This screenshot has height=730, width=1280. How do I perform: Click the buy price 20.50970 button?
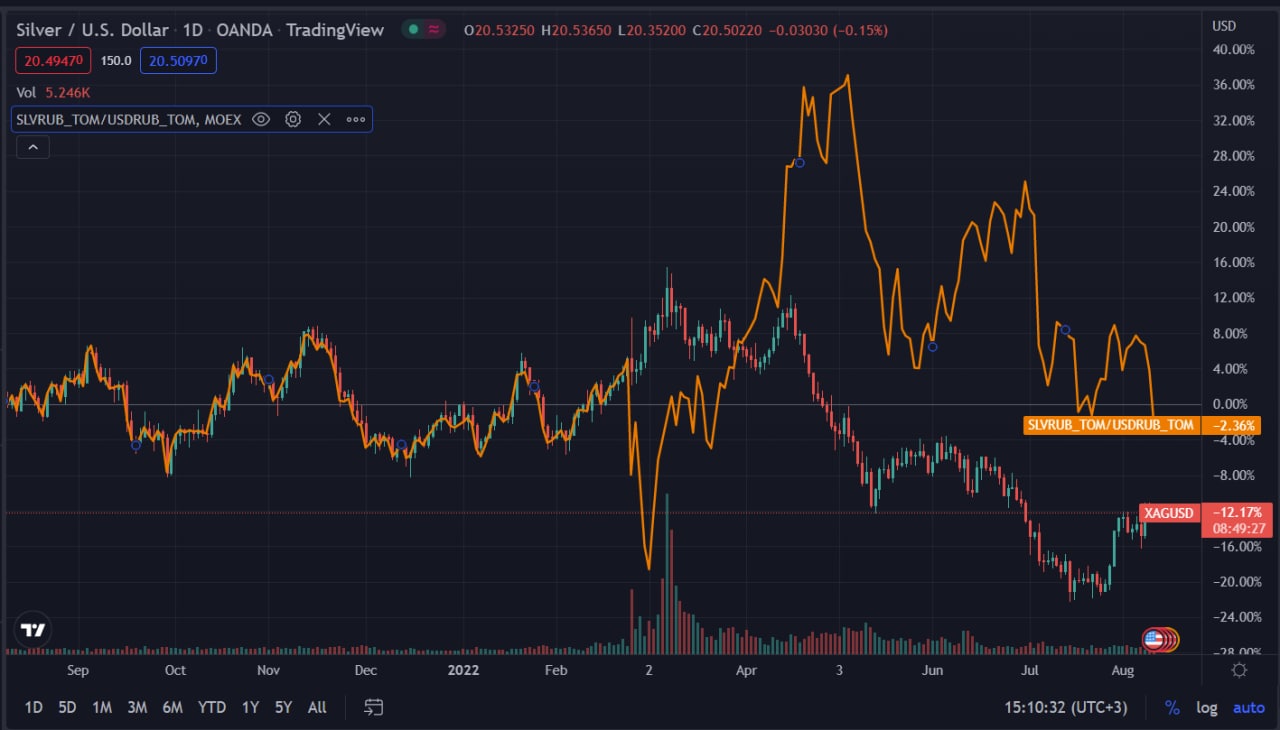tap(178, 60)
